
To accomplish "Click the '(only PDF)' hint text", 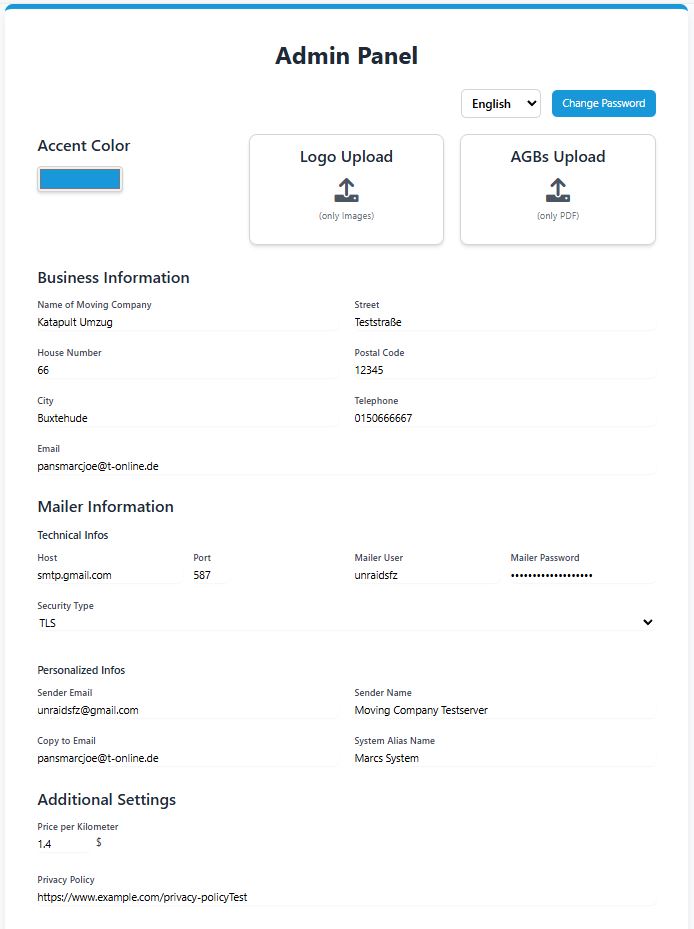I will point(558,216).
